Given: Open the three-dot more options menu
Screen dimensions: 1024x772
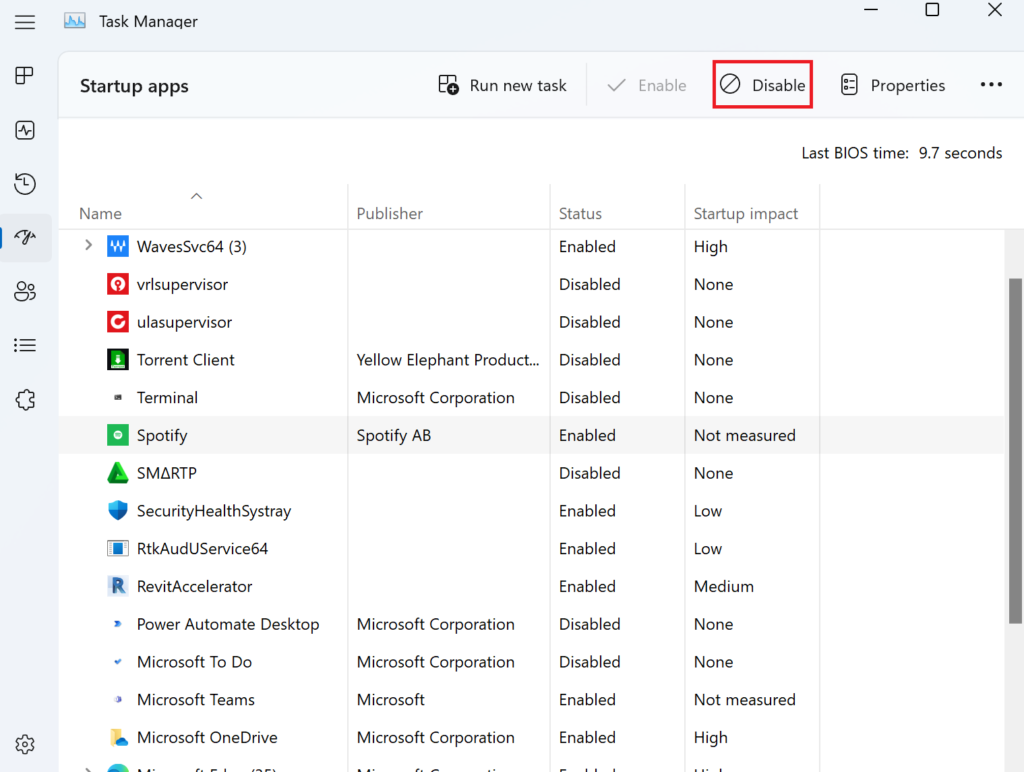Looking at the screenshot, I should tap(990, 85).
